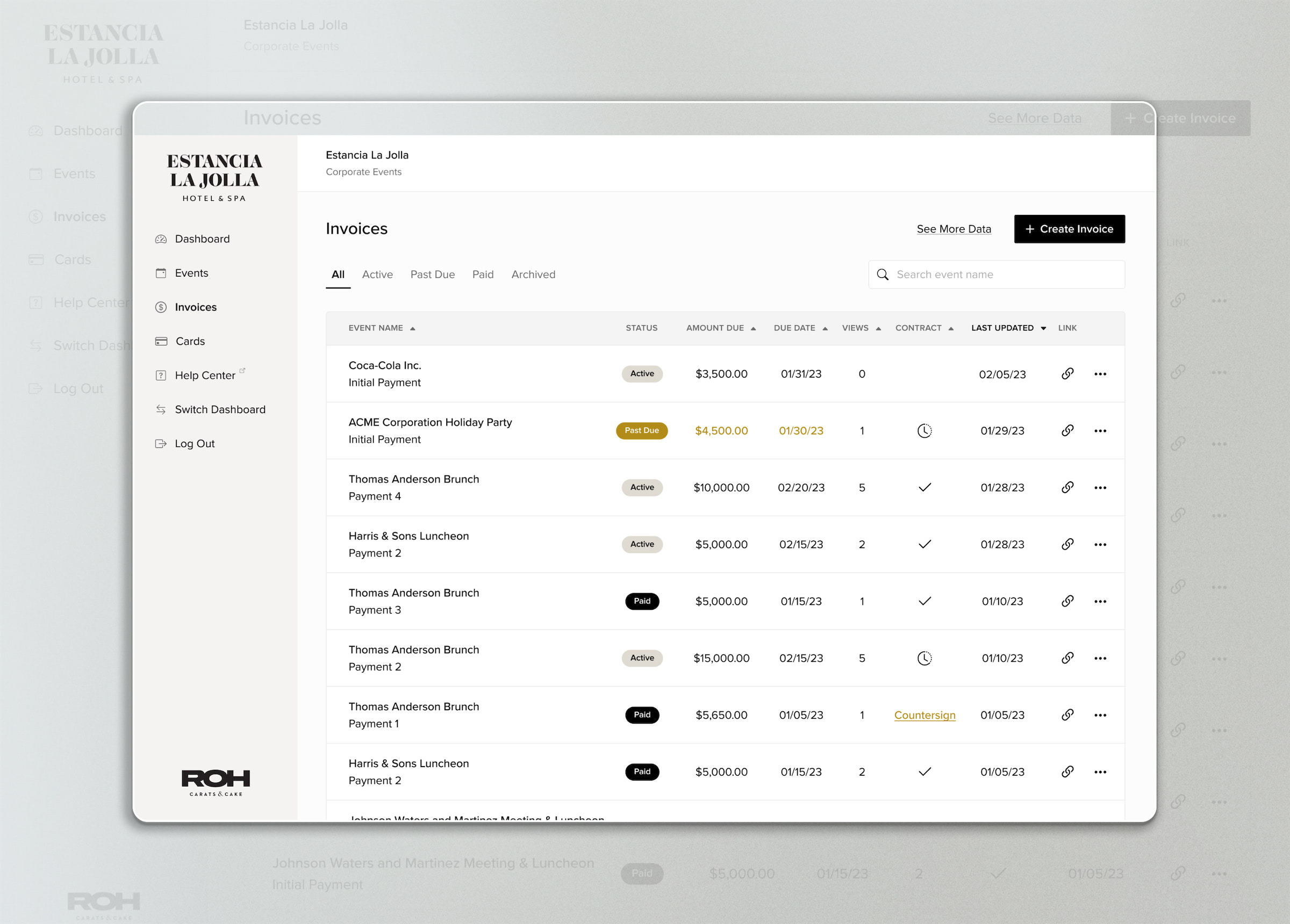
Task: Open three-dot menu for ACME Corporation row
Action: coord(1100,431)
